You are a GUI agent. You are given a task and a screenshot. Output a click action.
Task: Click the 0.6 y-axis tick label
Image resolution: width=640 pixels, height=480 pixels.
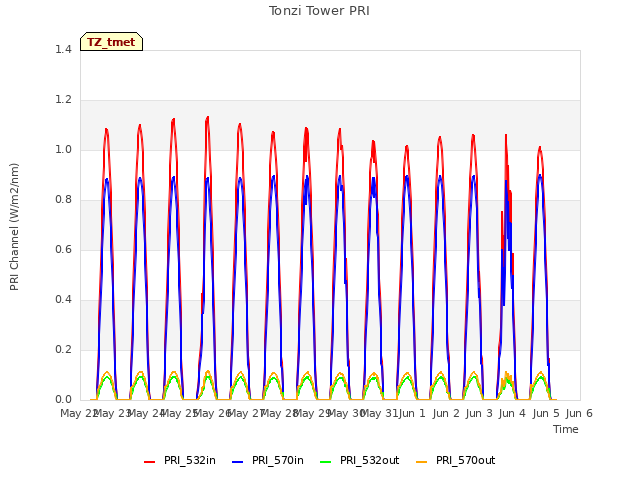[63, 249]
